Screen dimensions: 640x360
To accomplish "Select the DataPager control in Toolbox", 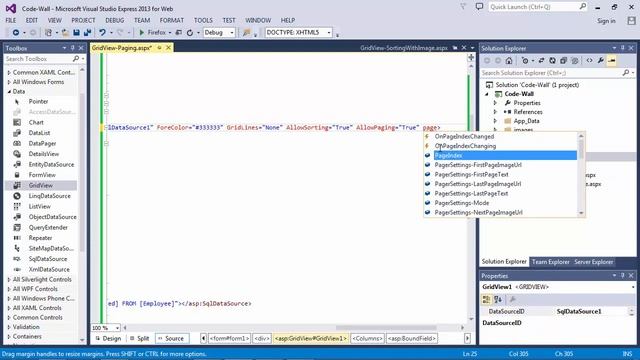I will (42, 143).
